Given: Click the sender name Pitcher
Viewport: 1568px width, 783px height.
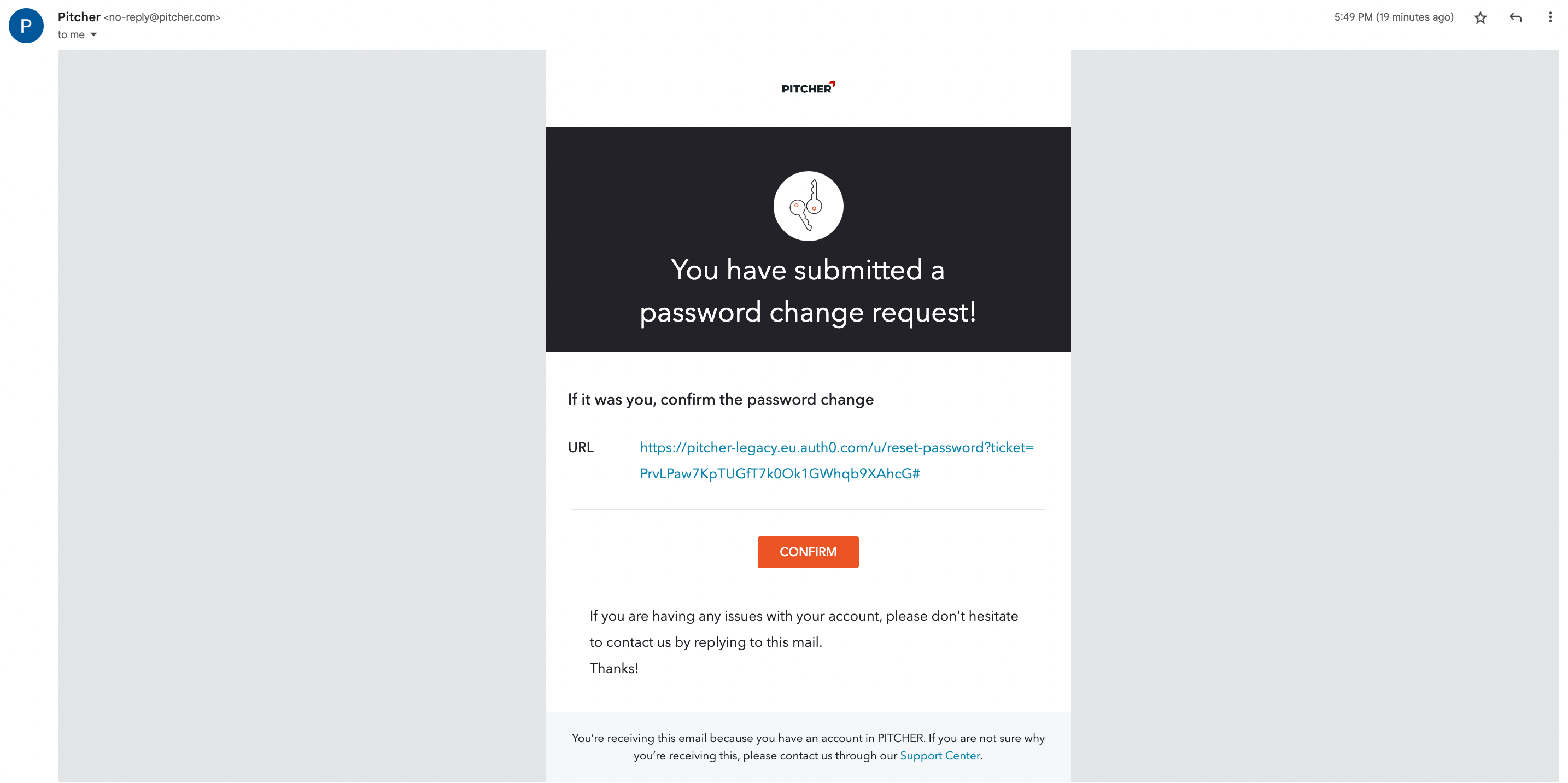Looking at the screenshot, I should pyautogui.click(x=79, y=17).
